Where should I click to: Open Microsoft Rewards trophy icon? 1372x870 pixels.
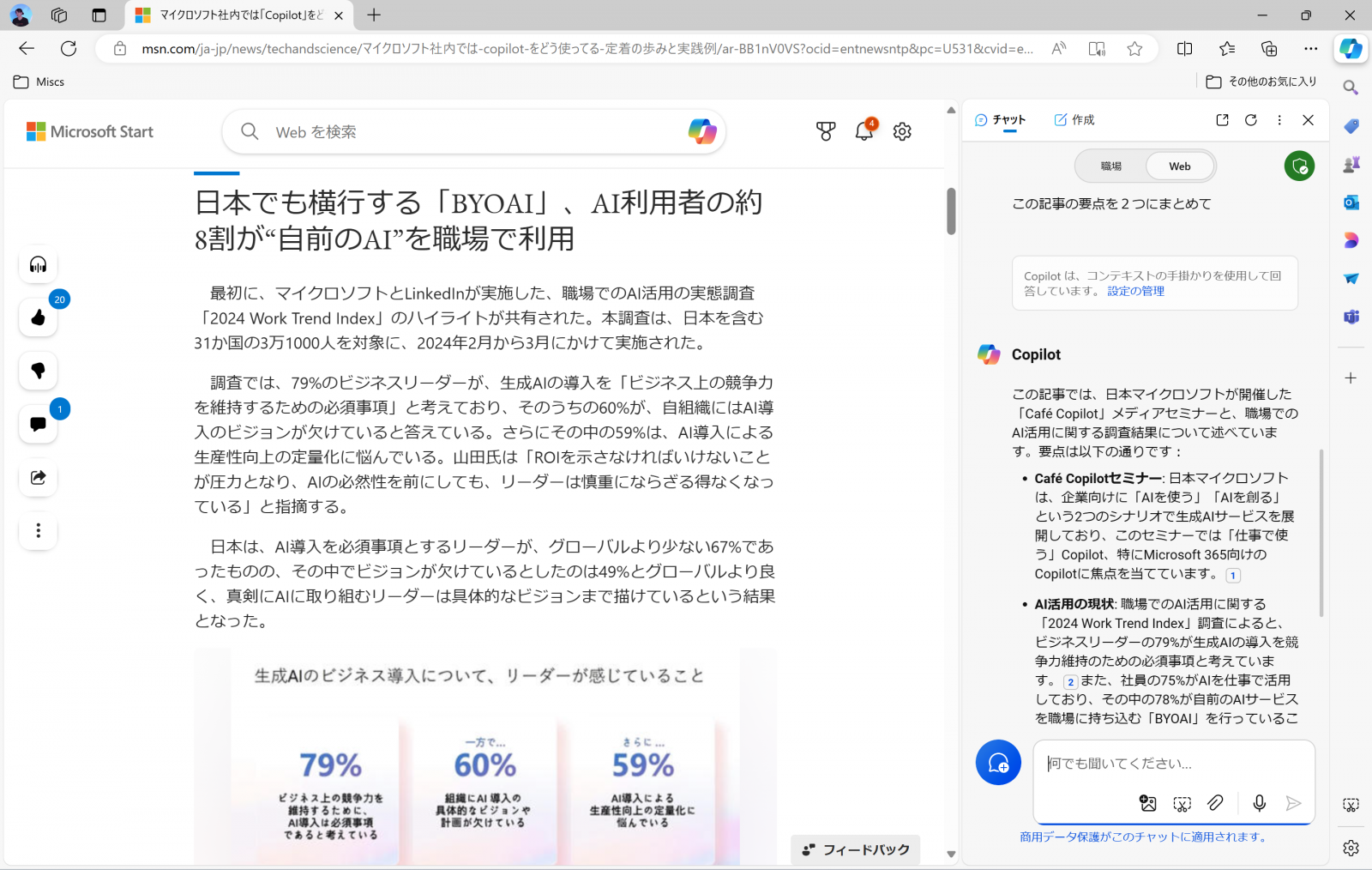coord(826,131)
